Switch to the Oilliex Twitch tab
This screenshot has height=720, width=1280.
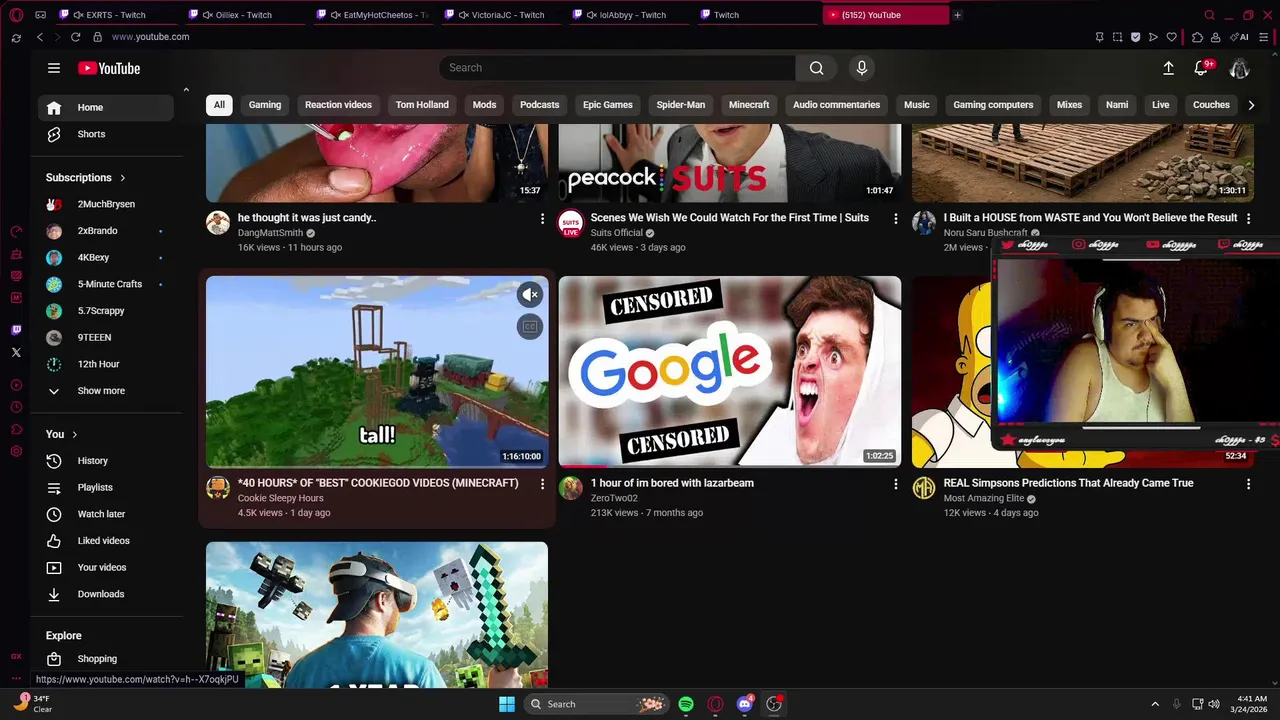[245, 15]
